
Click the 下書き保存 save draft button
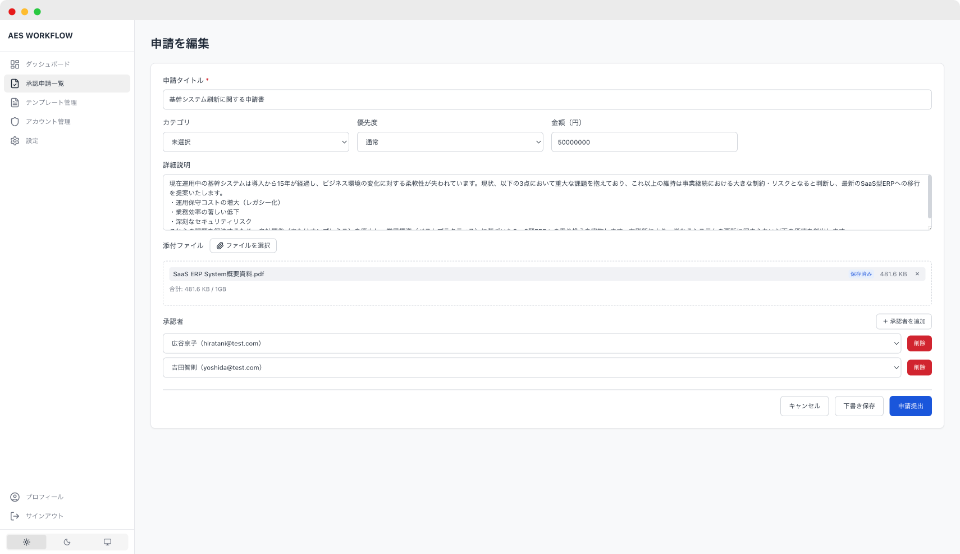[859, 406]
